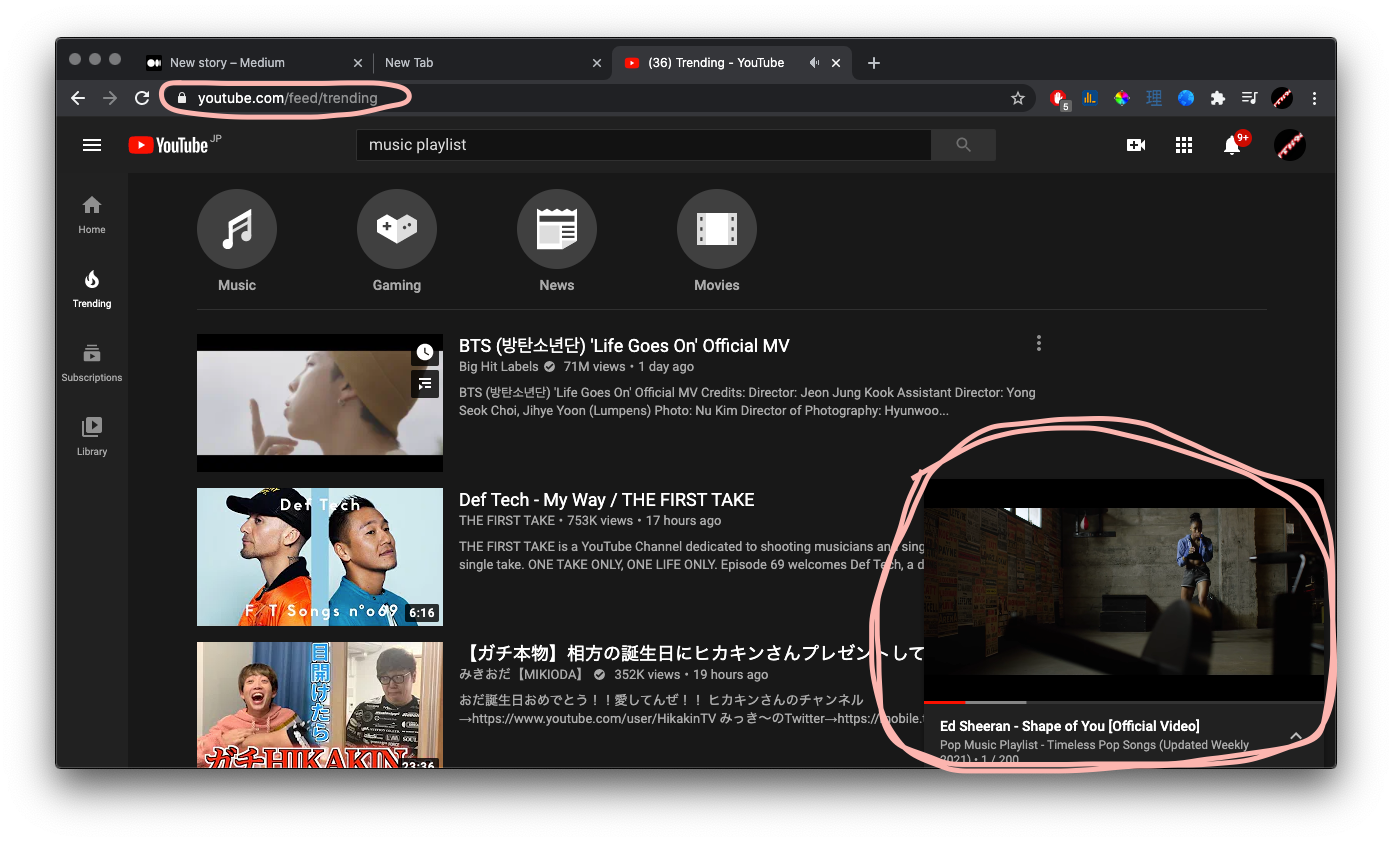
Task: Open the Music trending category
Action: click(237, 241)
